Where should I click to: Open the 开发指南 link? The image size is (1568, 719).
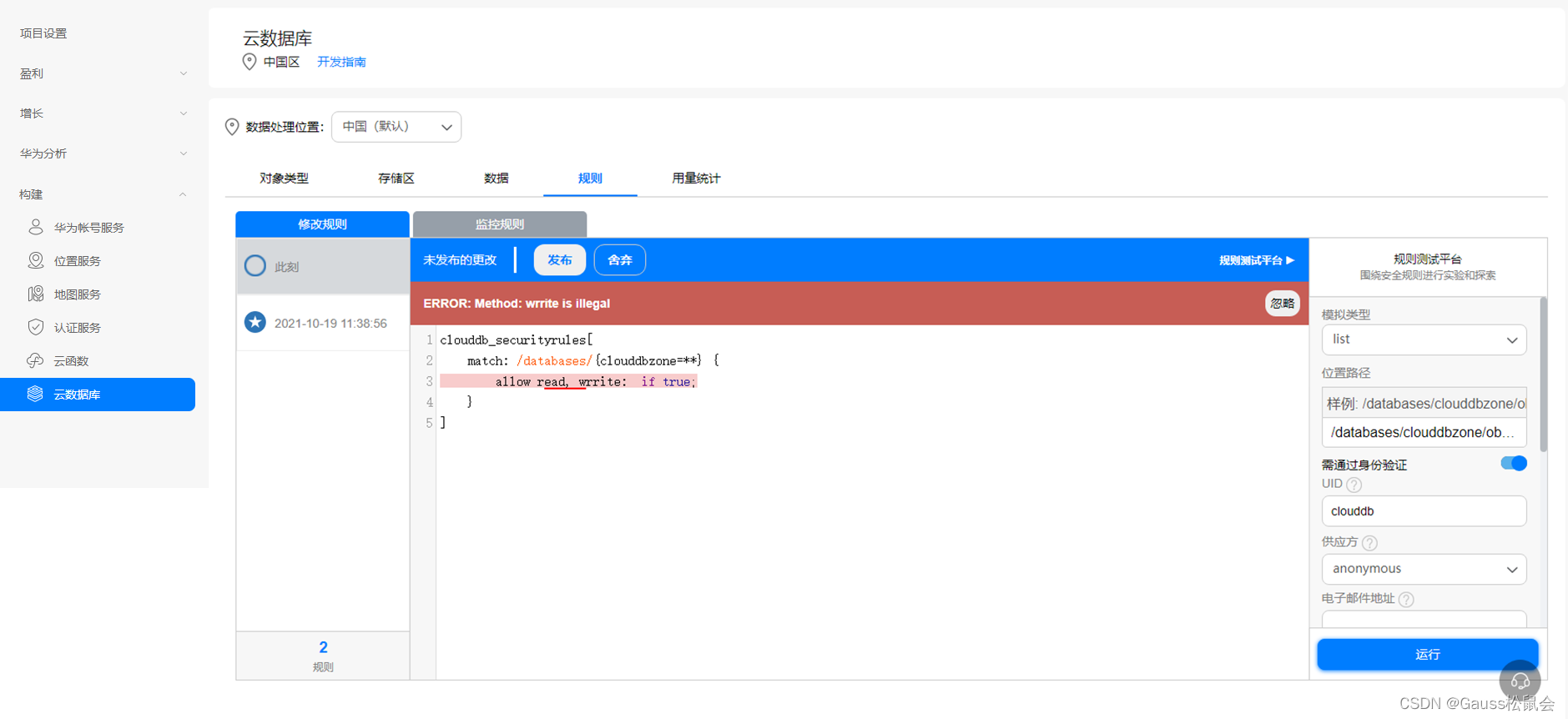[x=341, y=62]
